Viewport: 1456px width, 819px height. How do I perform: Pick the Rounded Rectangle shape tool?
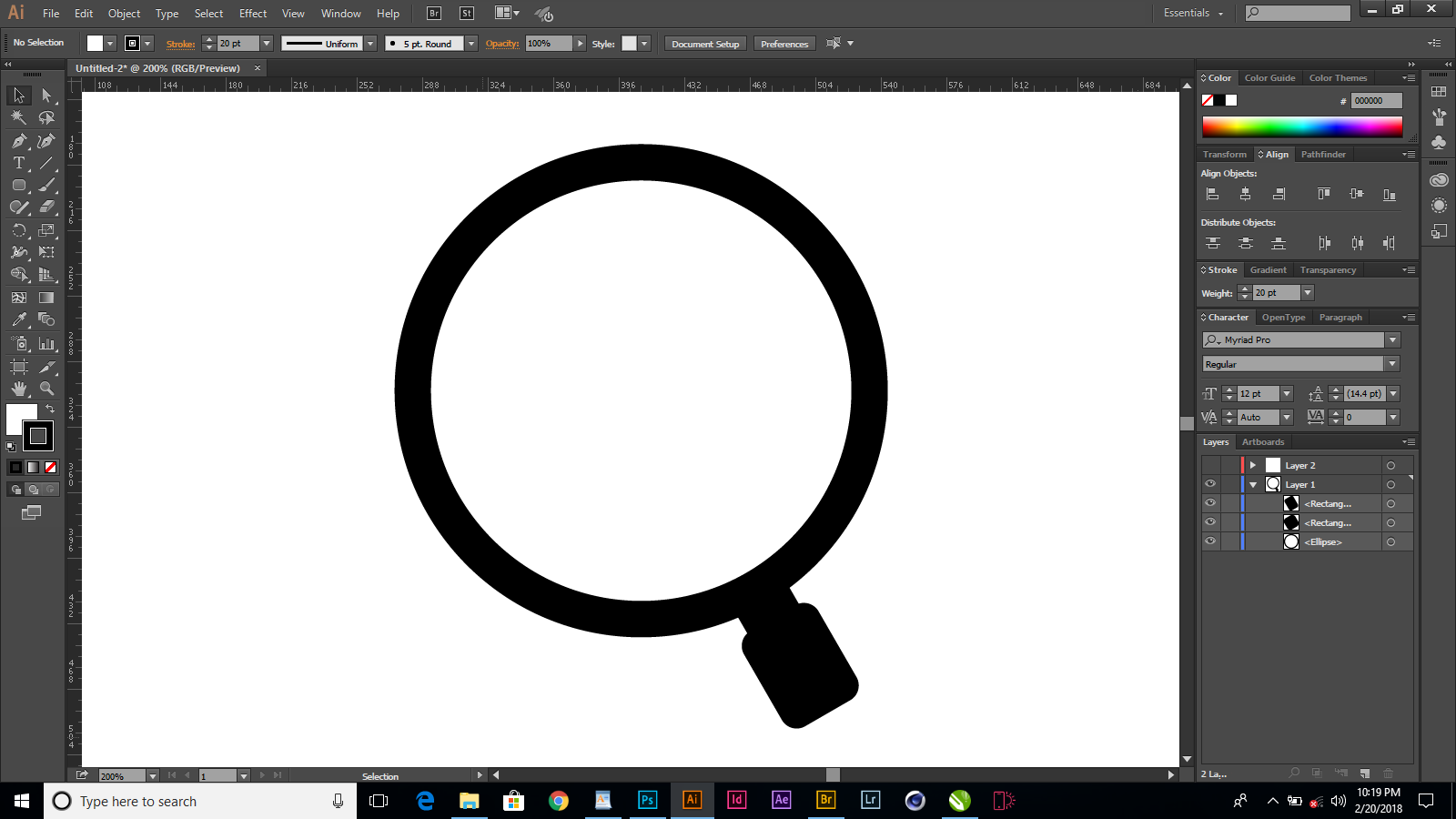point(19,185)
